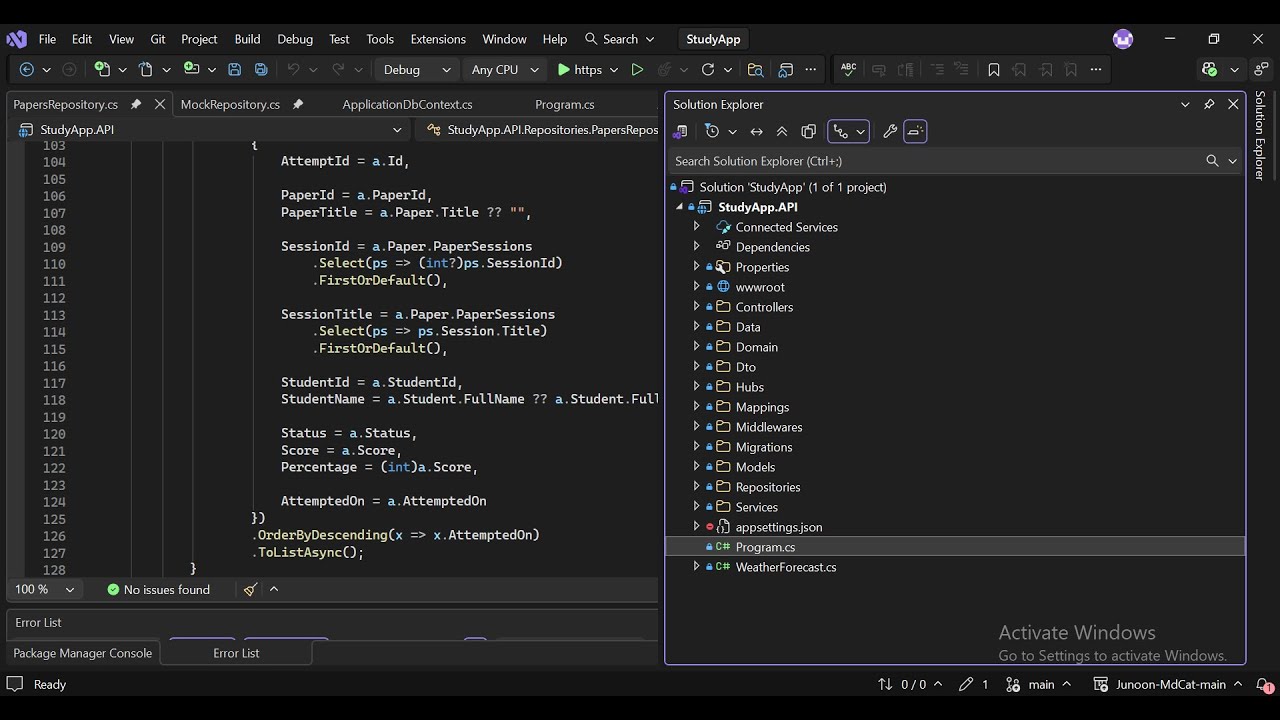
Task: Click the search magnifier in Solution Explorer
Action: pyautogui.click(x=1212, y=161)
